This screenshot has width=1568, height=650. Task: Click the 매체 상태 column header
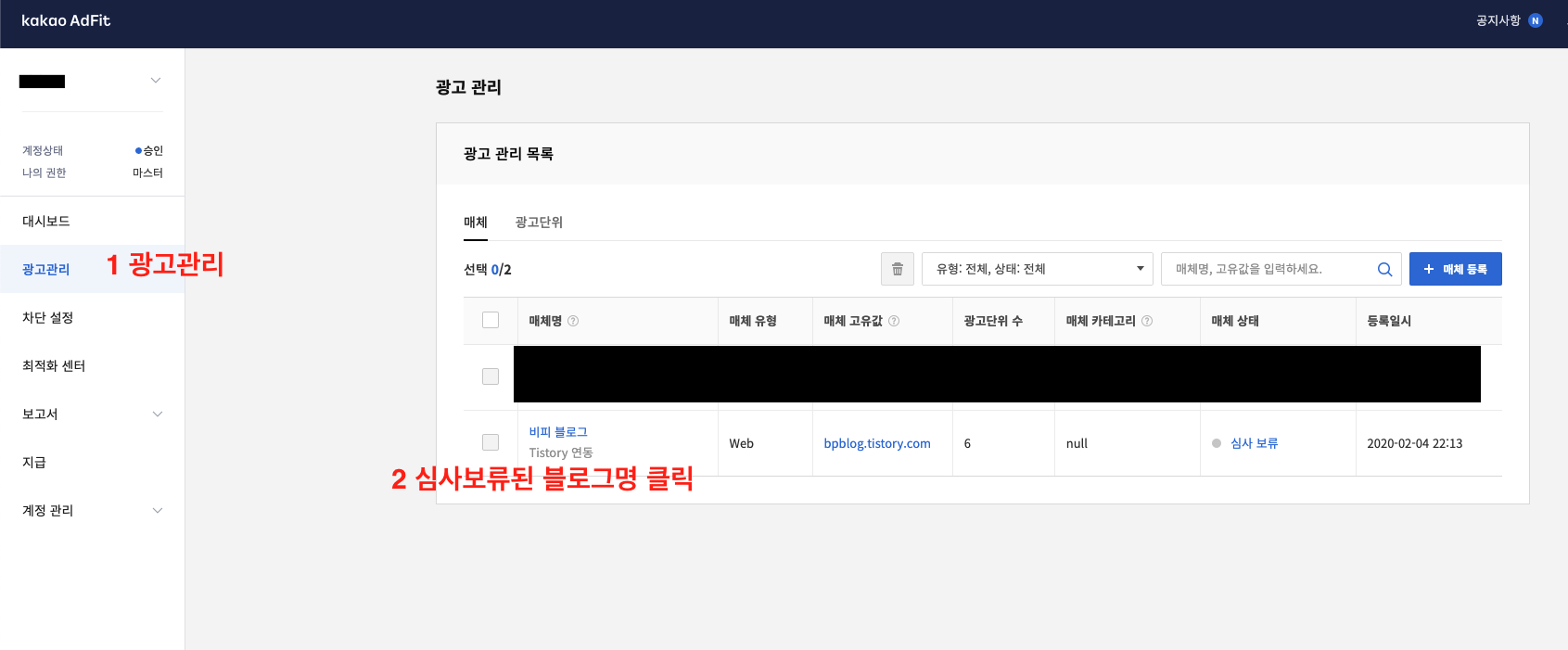click(1235, 321)
